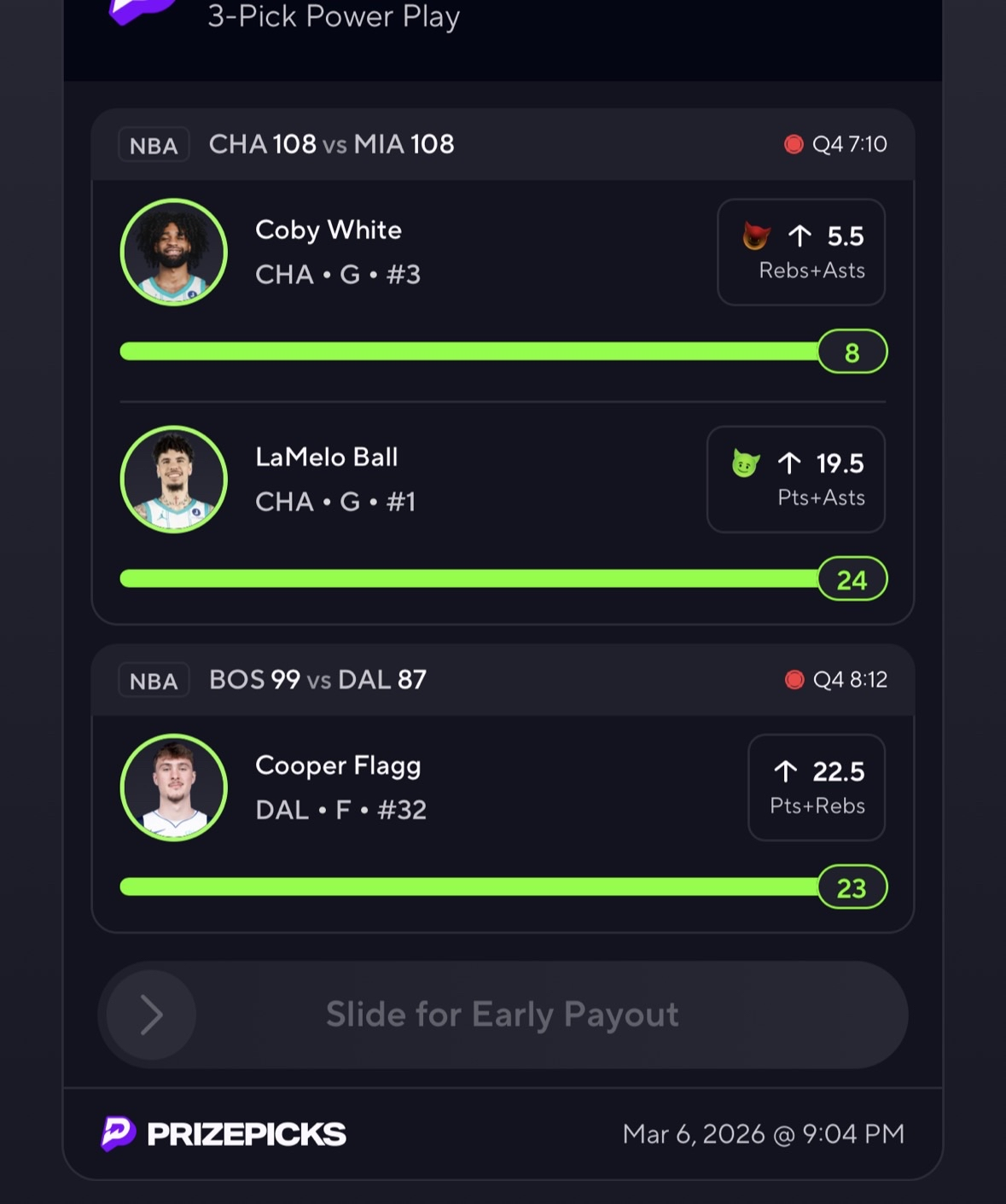Open Coby White's player headshot

pos(174,253)
